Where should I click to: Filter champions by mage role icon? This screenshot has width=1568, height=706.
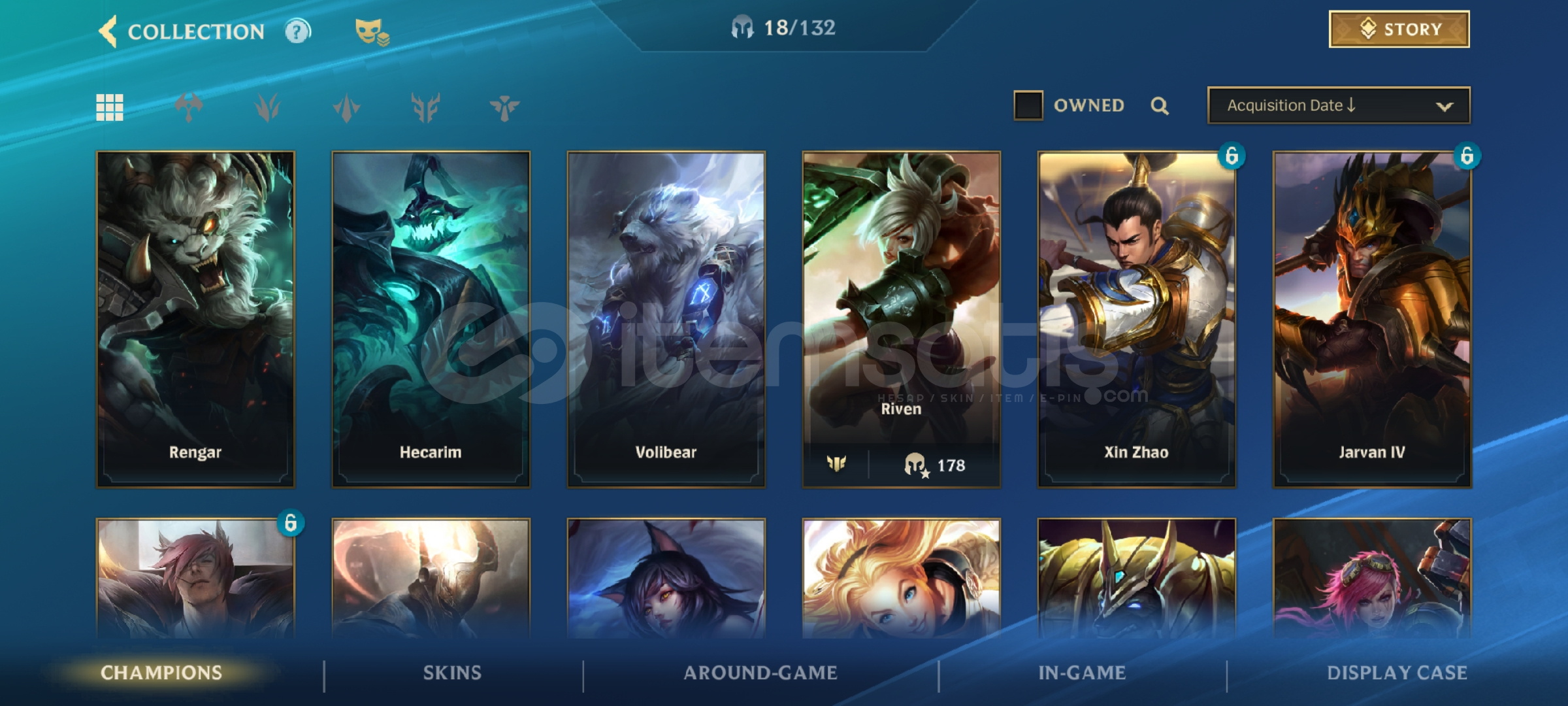[267, 107]
